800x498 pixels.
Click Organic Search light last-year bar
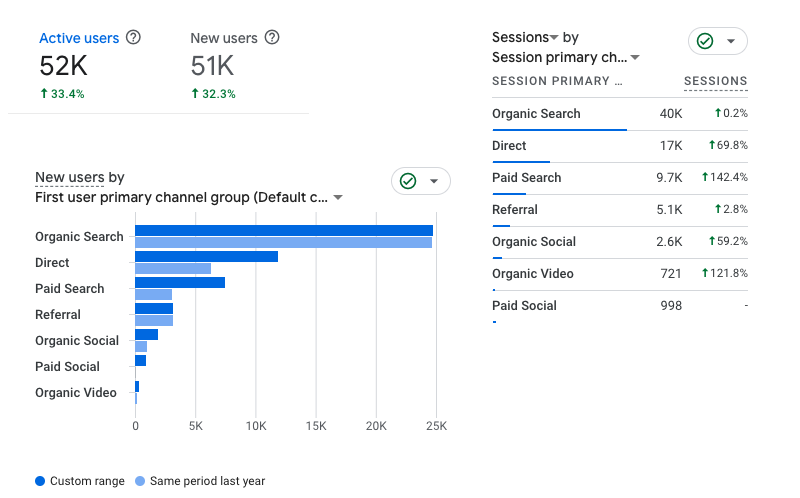pyautogui.click(x=283, y=243)
